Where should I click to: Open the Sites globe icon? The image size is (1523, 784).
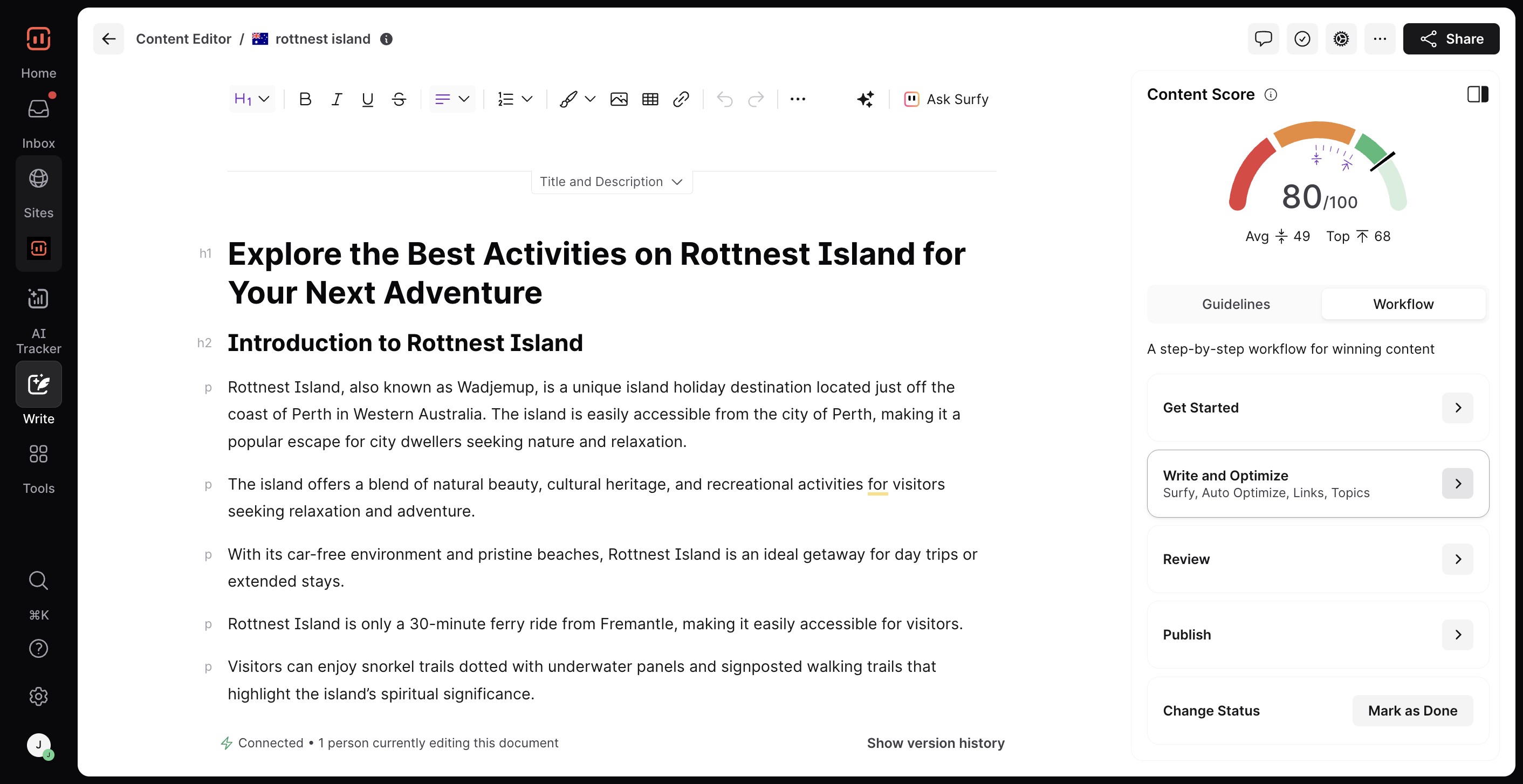click(38, 178)
